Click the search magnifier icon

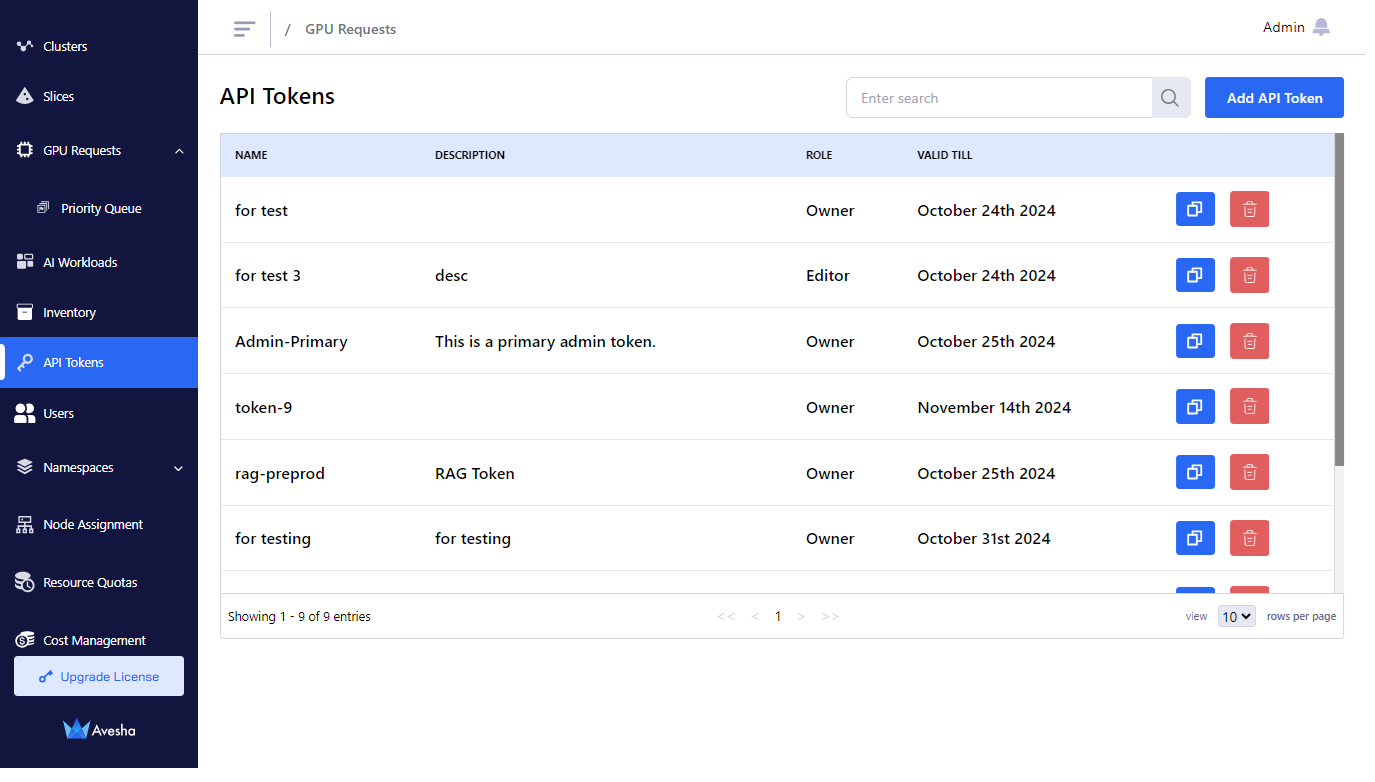click(1170, 98)
